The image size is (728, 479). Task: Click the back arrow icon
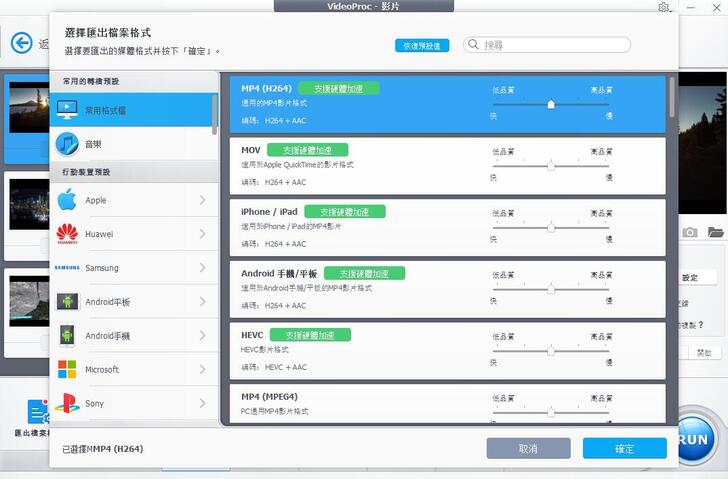point(21,43)
